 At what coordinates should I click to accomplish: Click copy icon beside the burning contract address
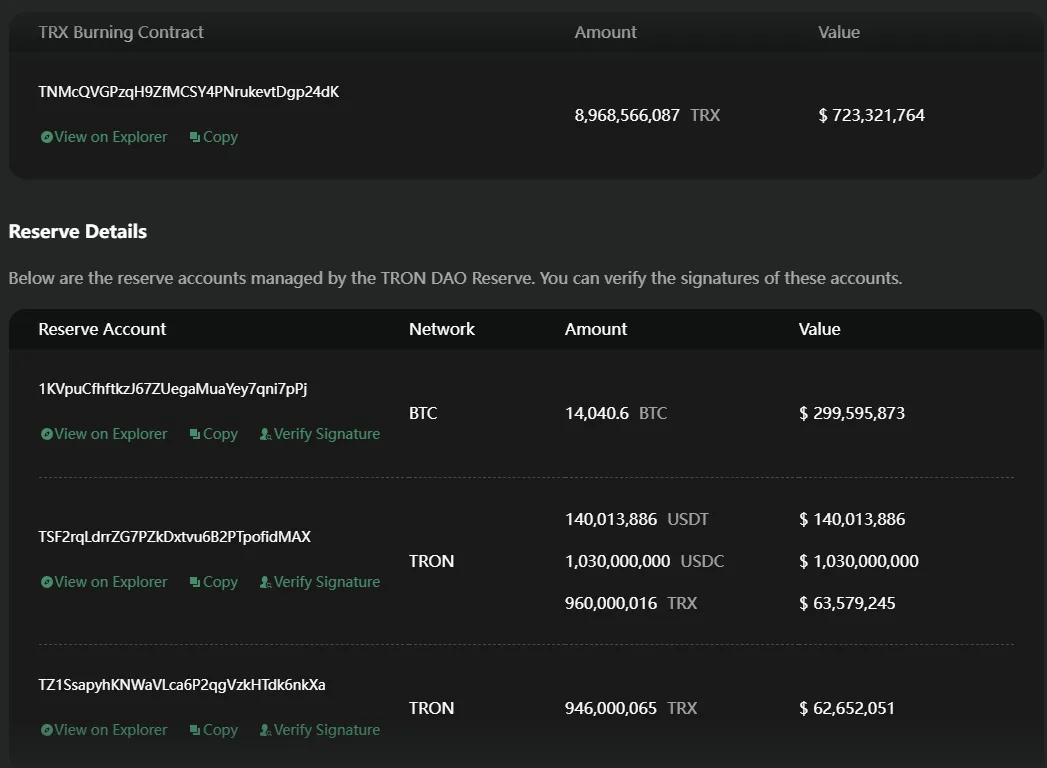click(195, 137)
